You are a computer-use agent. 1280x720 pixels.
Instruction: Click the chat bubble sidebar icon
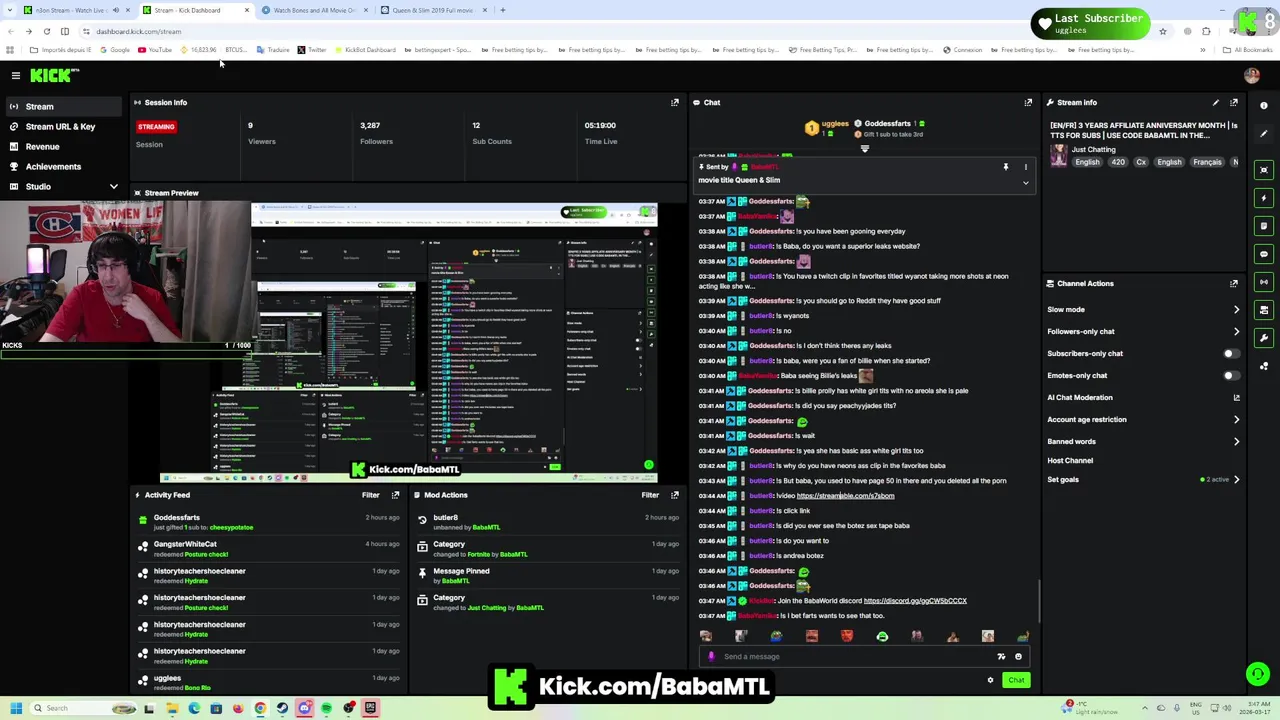click(x=1264, y=254)
